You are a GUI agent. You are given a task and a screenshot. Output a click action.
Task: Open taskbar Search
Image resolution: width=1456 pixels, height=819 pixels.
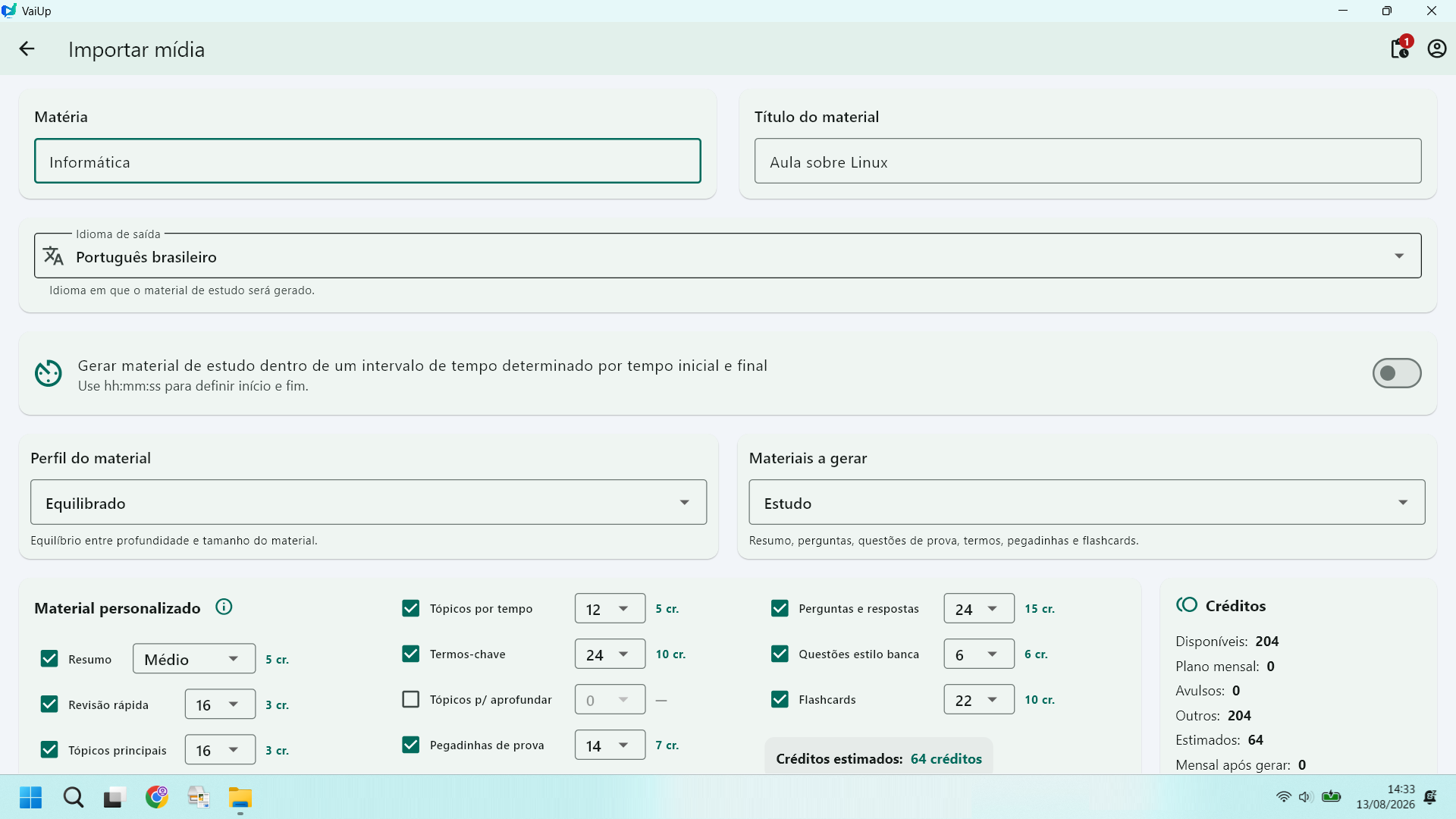(74, 797)
